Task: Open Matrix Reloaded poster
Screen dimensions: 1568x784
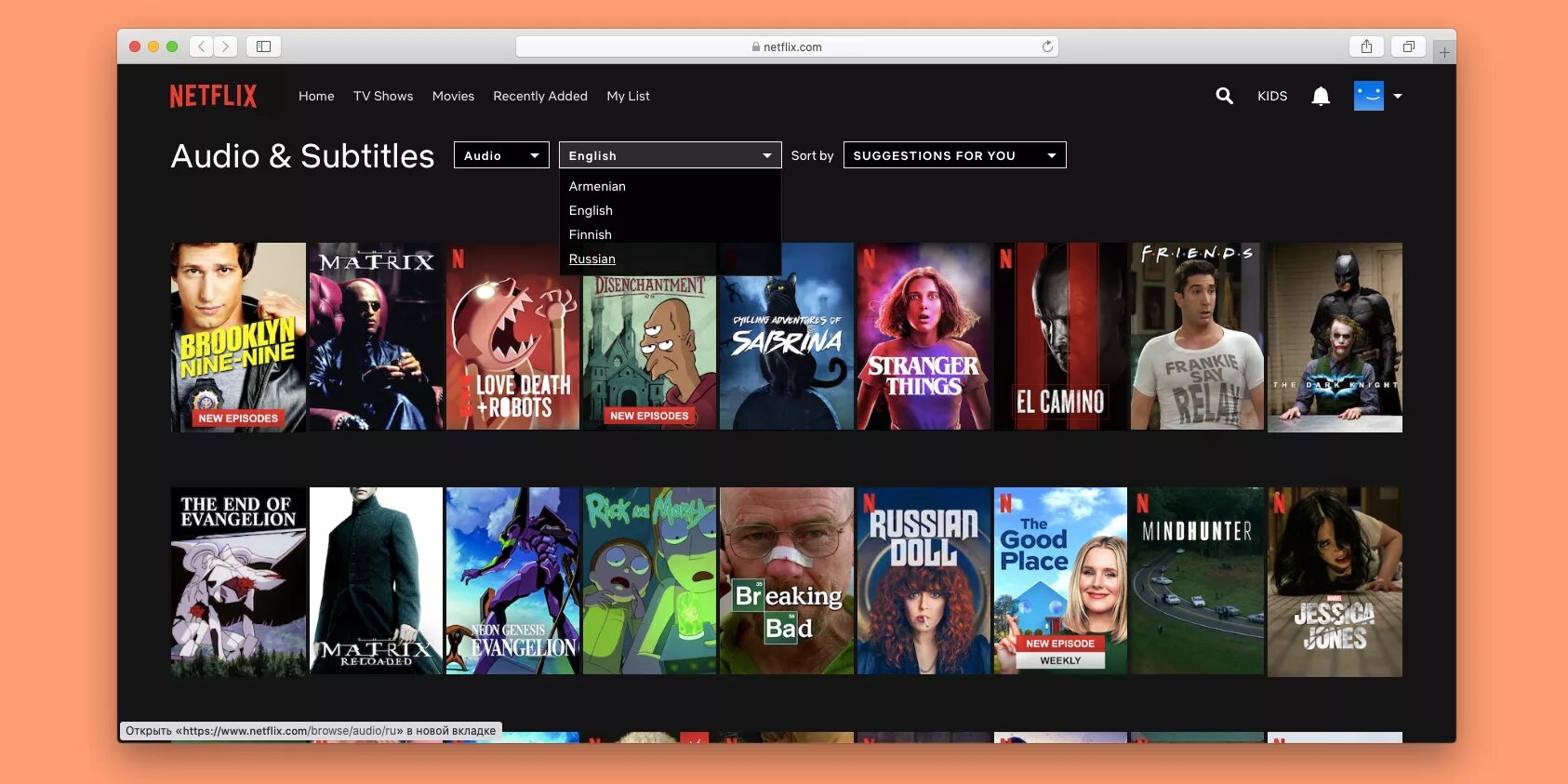Action: [376, 581]
